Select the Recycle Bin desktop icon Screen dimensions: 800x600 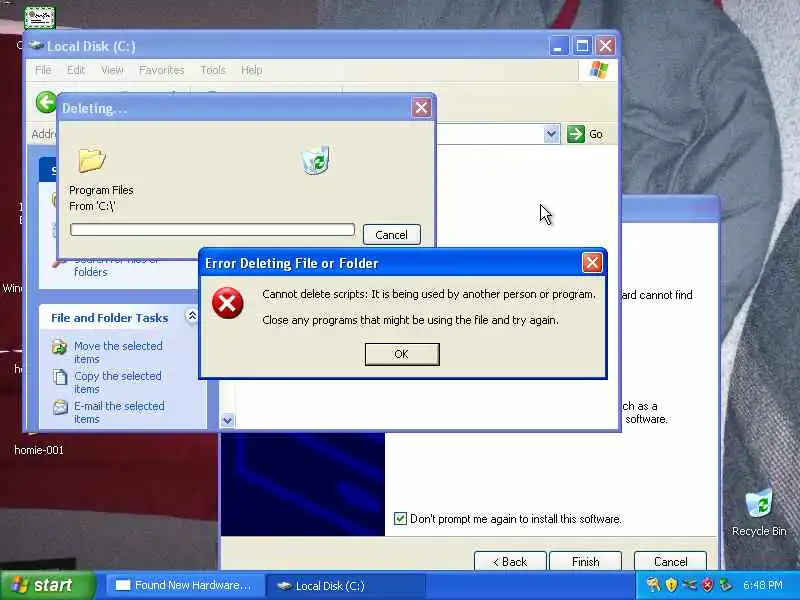[759, 513]
